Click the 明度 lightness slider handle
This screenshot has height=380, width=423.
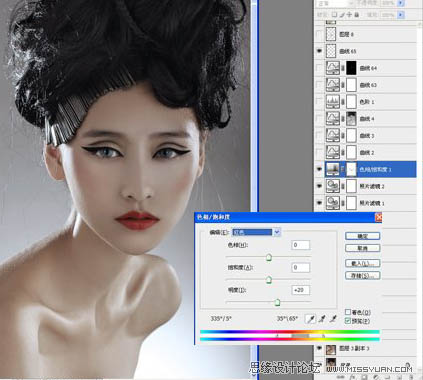(x=277, y=302)
